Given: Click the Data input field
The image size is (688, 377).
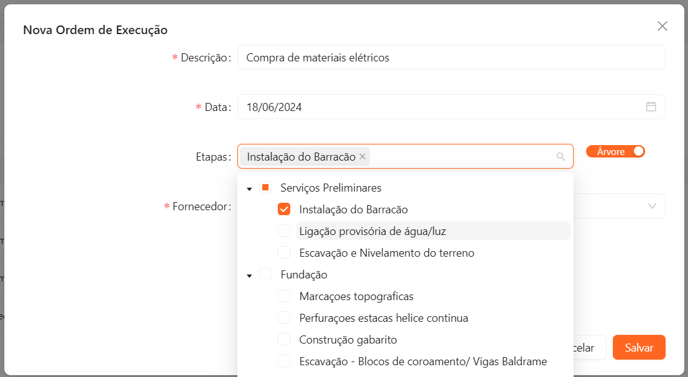Looking at the screenshot, I should [451, 107].
